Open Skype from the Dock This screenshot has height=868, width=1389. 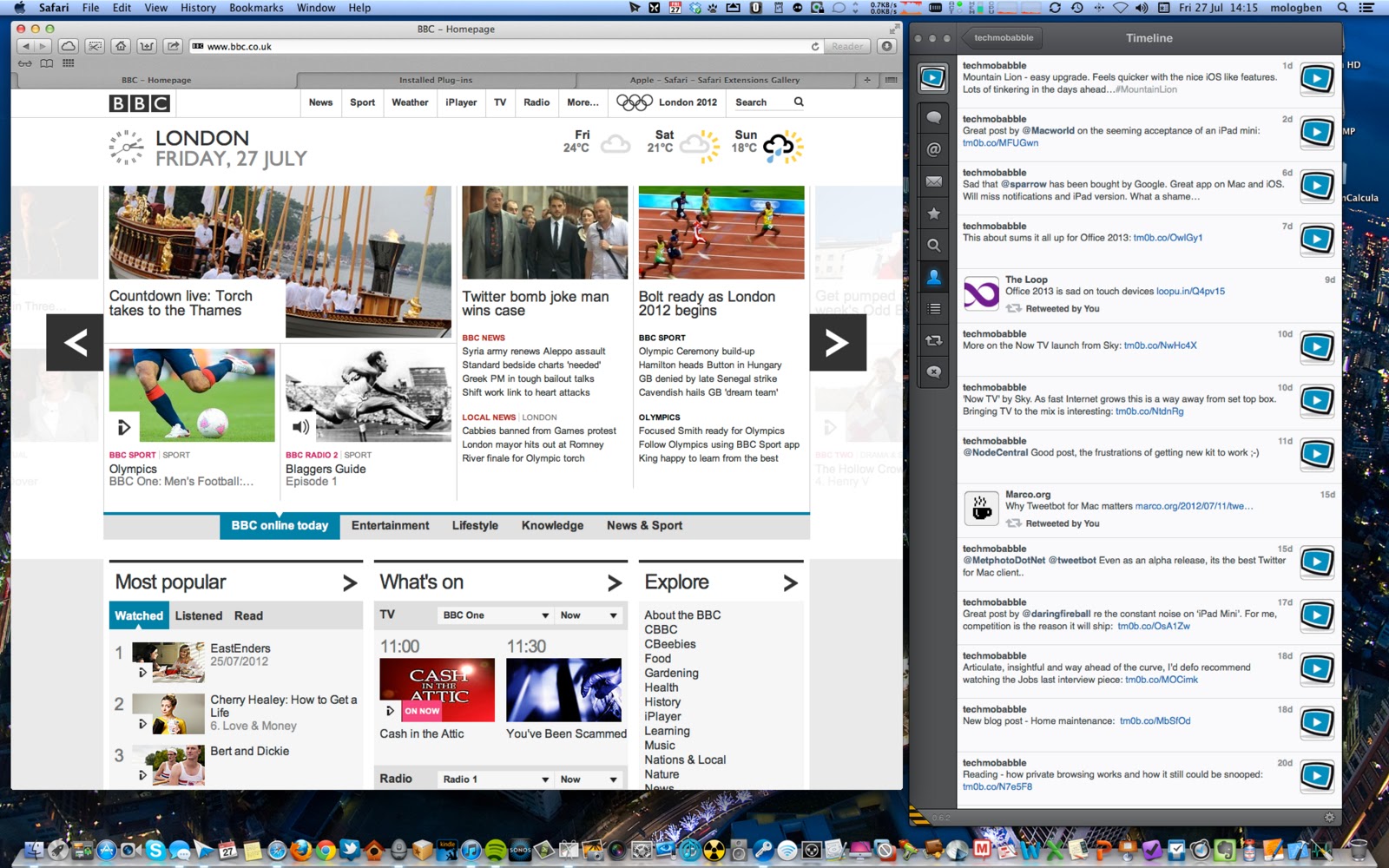pyautogui.click(x=155, y=850)
